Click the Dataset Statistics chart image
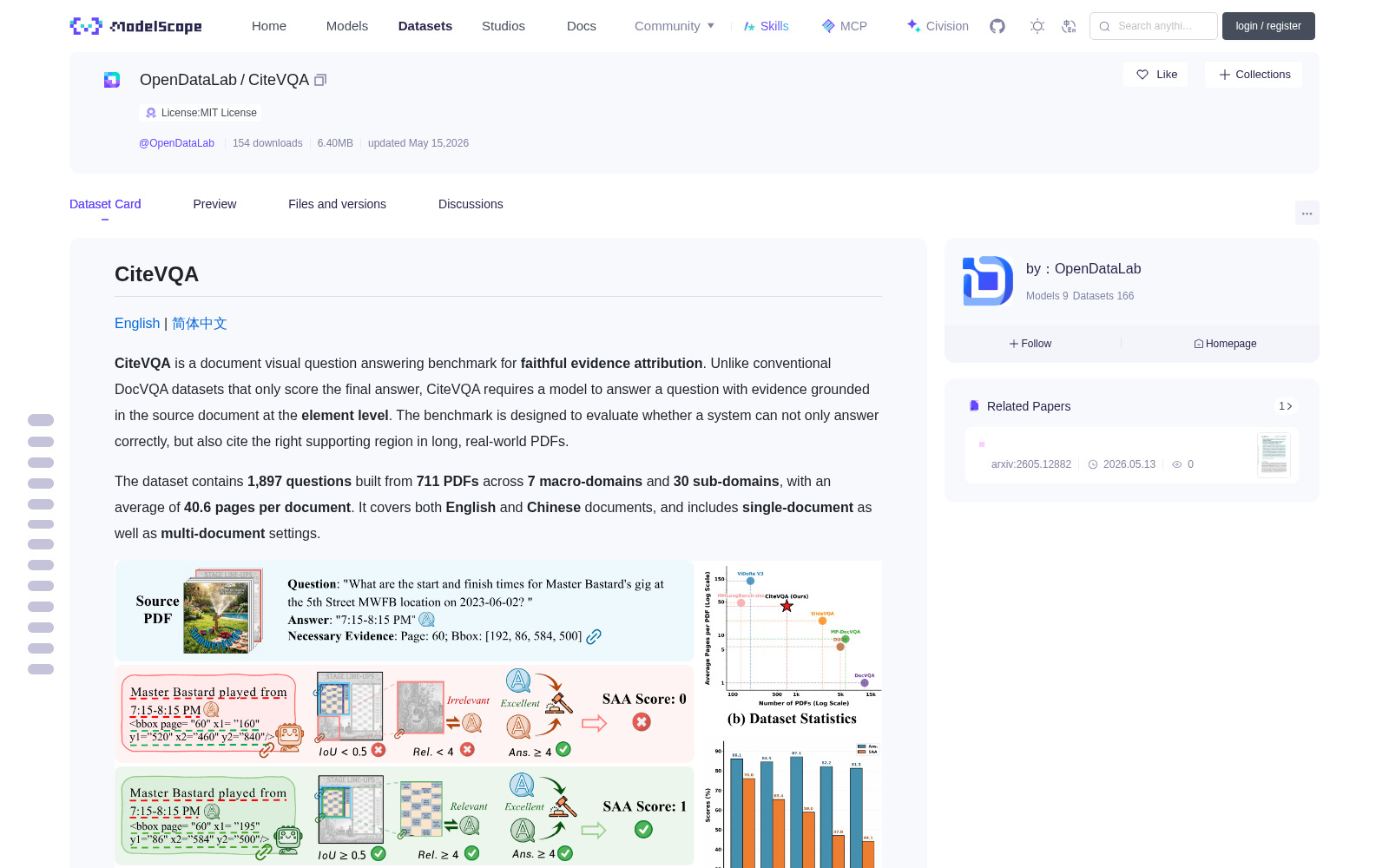 point(792,644)
